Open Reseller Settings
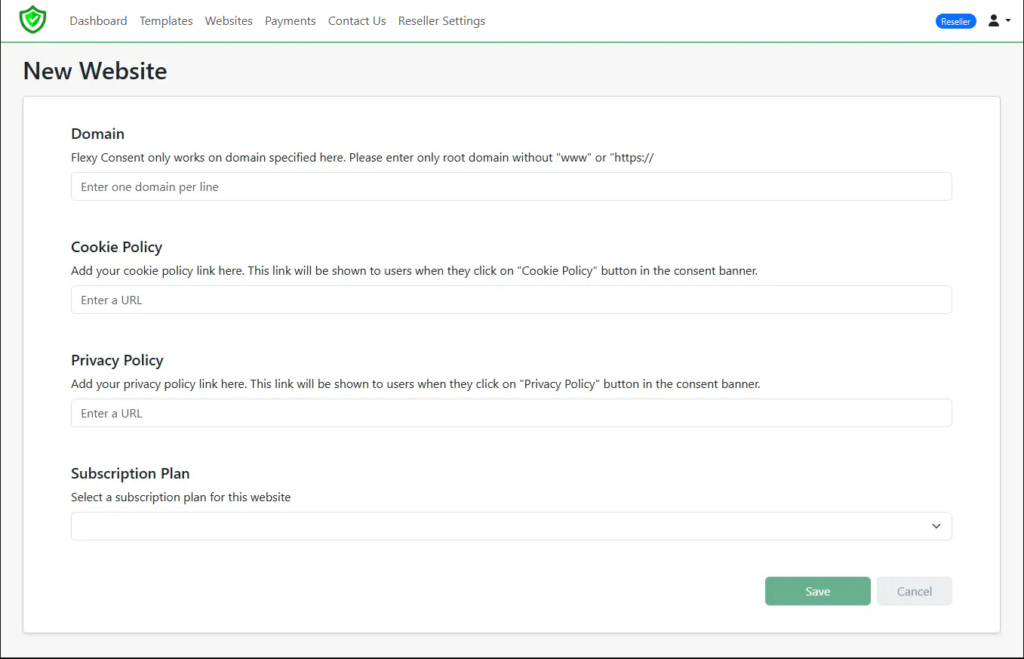The height and width of the screenshot is (659, 1024). 441,21
